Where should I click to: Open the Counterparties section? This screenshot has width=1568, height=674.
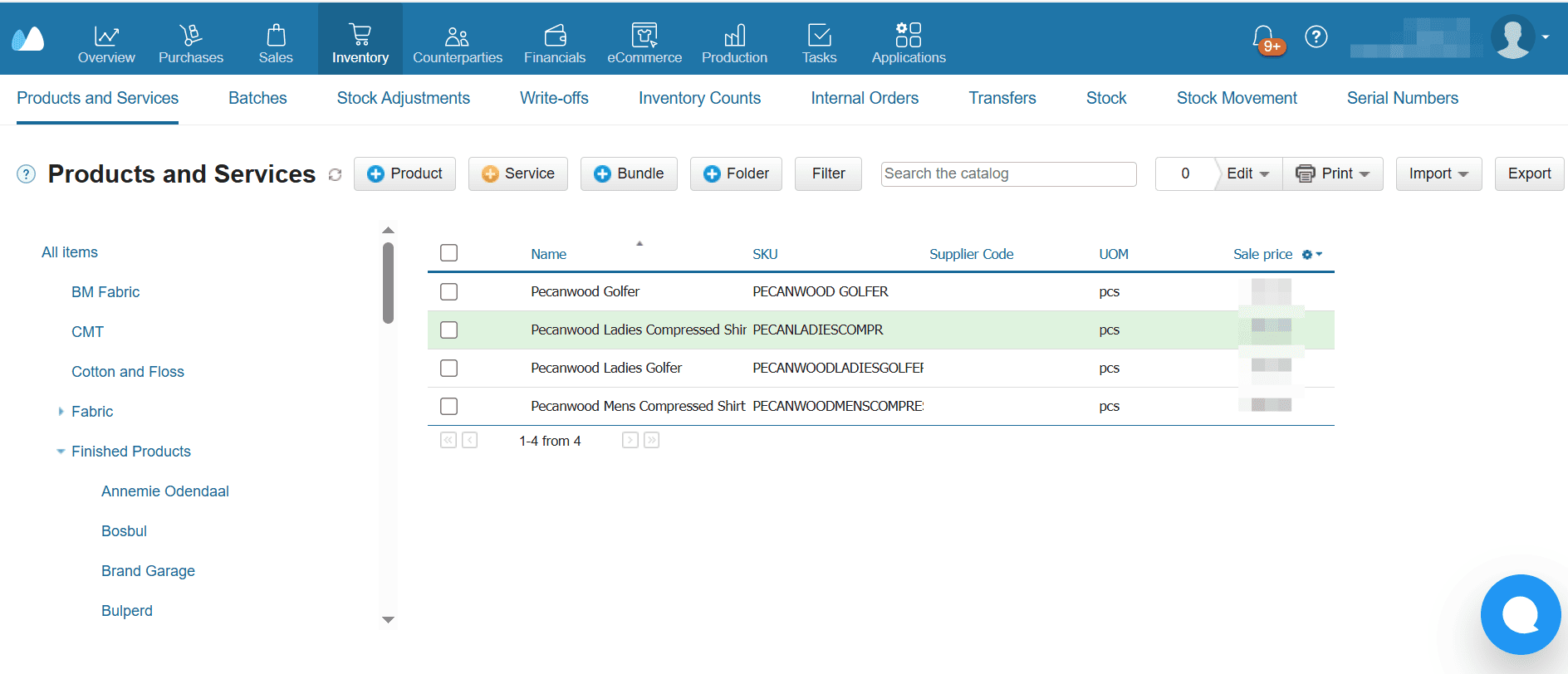click(458, 44)
